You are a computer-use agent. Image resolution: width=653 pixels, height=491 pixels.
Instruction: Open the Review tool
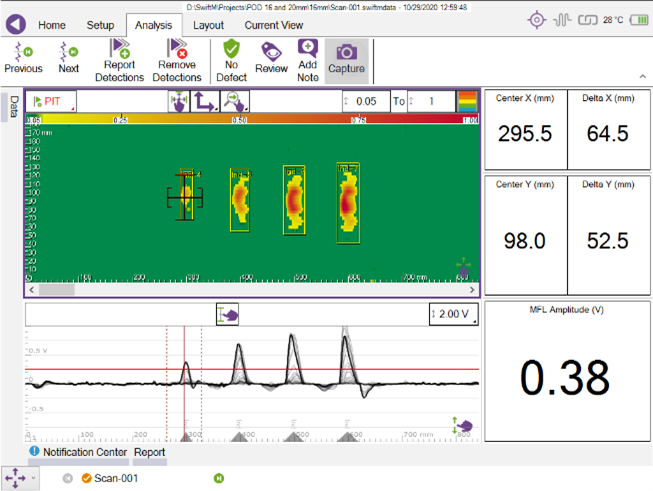pyautogui.click(x=271, y=58)
